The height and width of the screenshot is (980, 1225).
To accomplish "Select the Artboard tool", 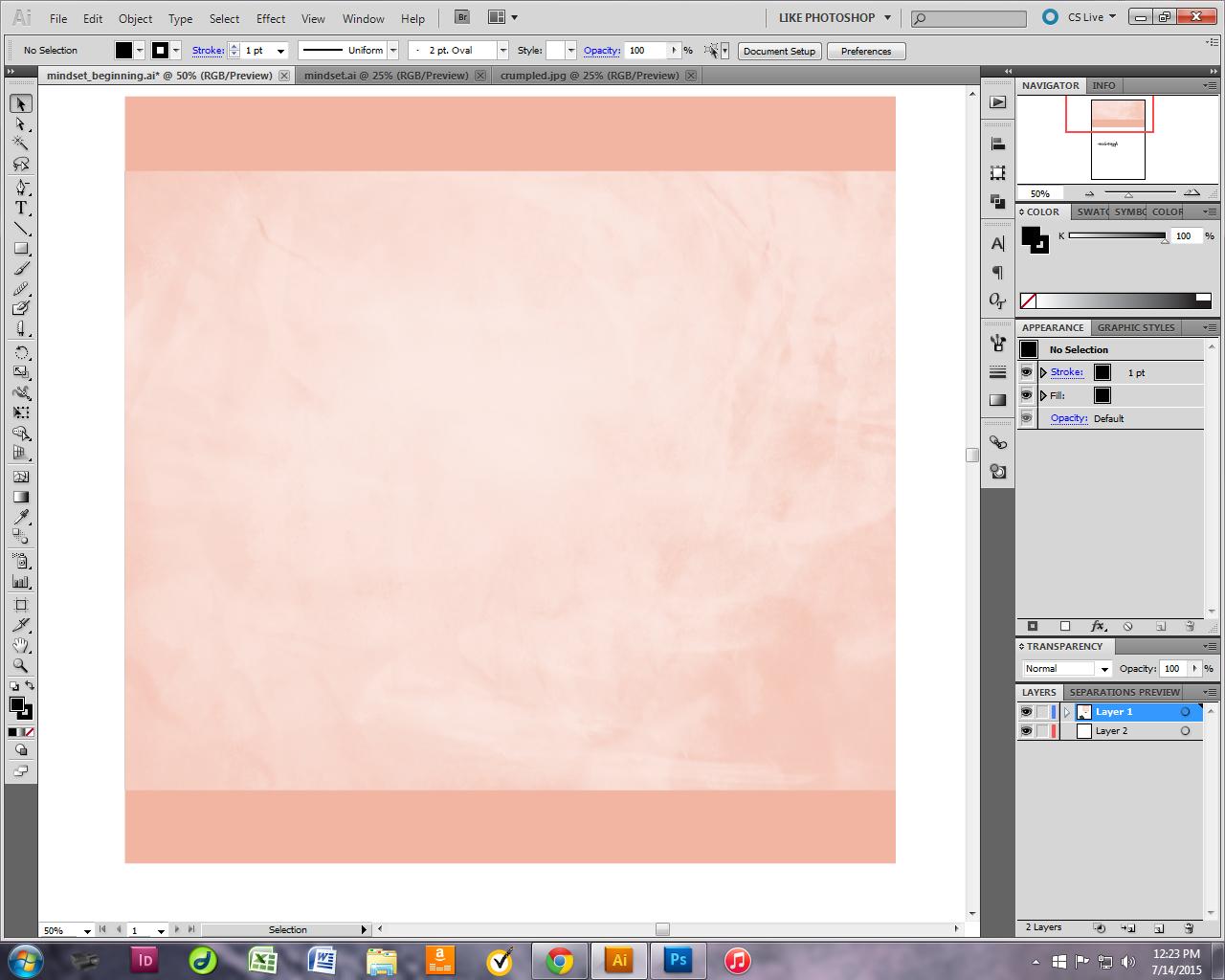I will coord(20,605).
